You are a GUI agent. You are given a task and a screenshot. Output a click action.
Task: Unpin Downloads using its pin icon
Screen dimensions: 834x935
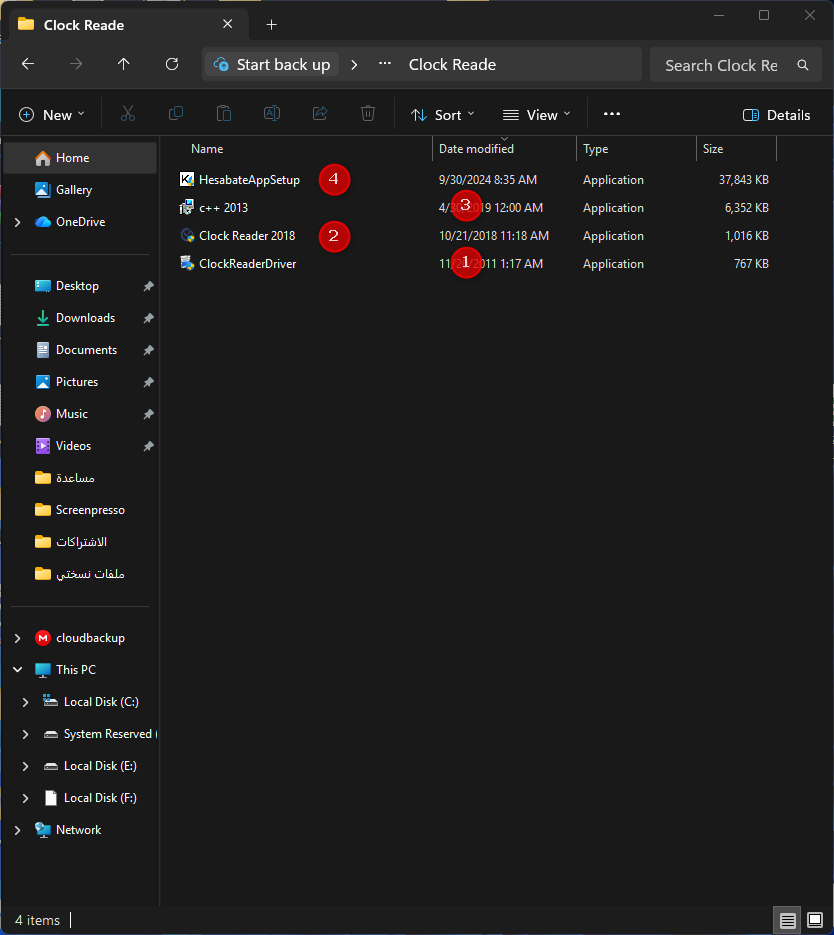coord(148,318)
